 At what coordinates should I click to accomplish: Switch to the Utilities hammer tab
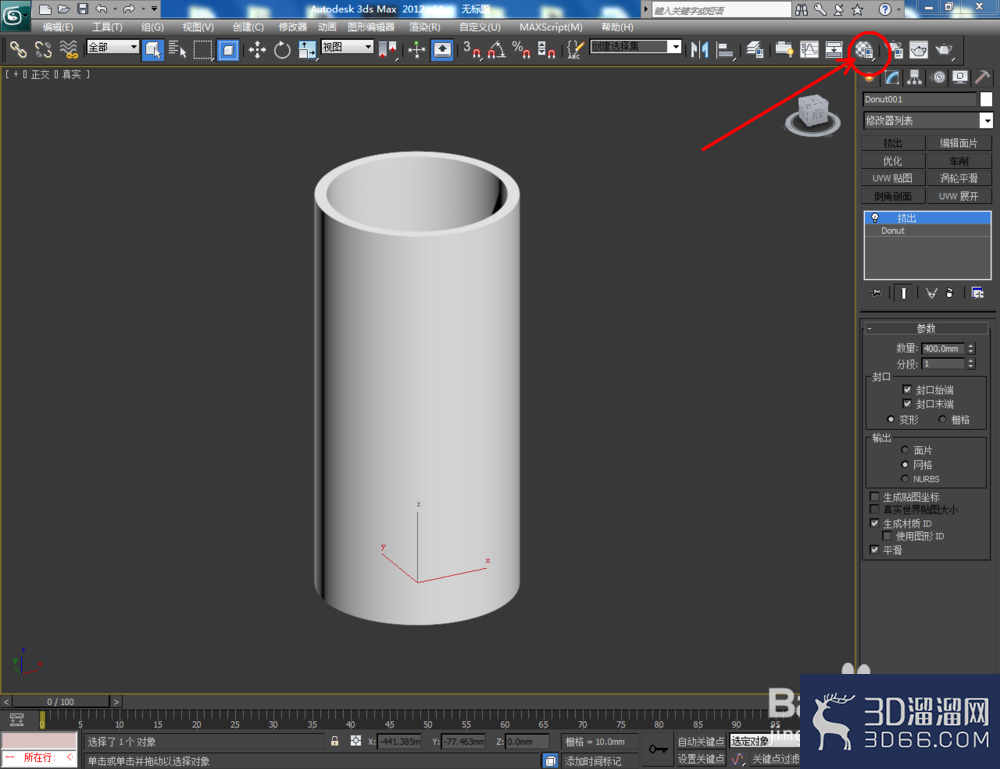coord(983,77)
